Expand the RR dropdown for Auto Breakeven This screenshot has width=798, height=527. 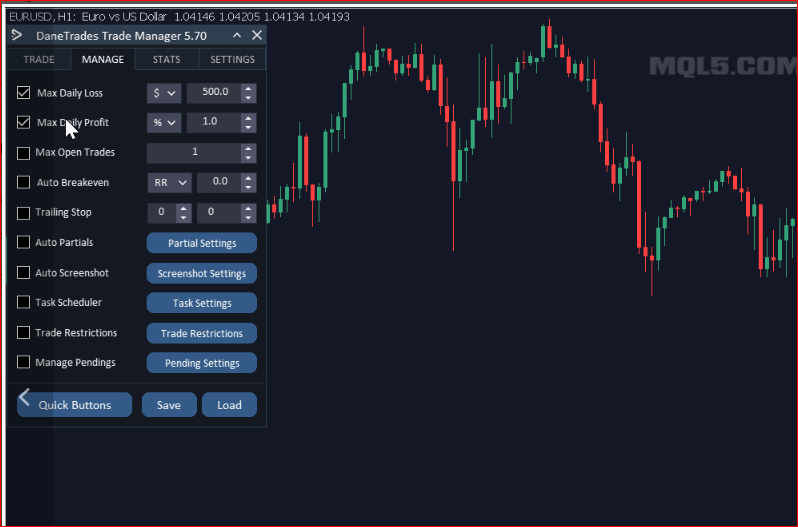pos(169,183)
